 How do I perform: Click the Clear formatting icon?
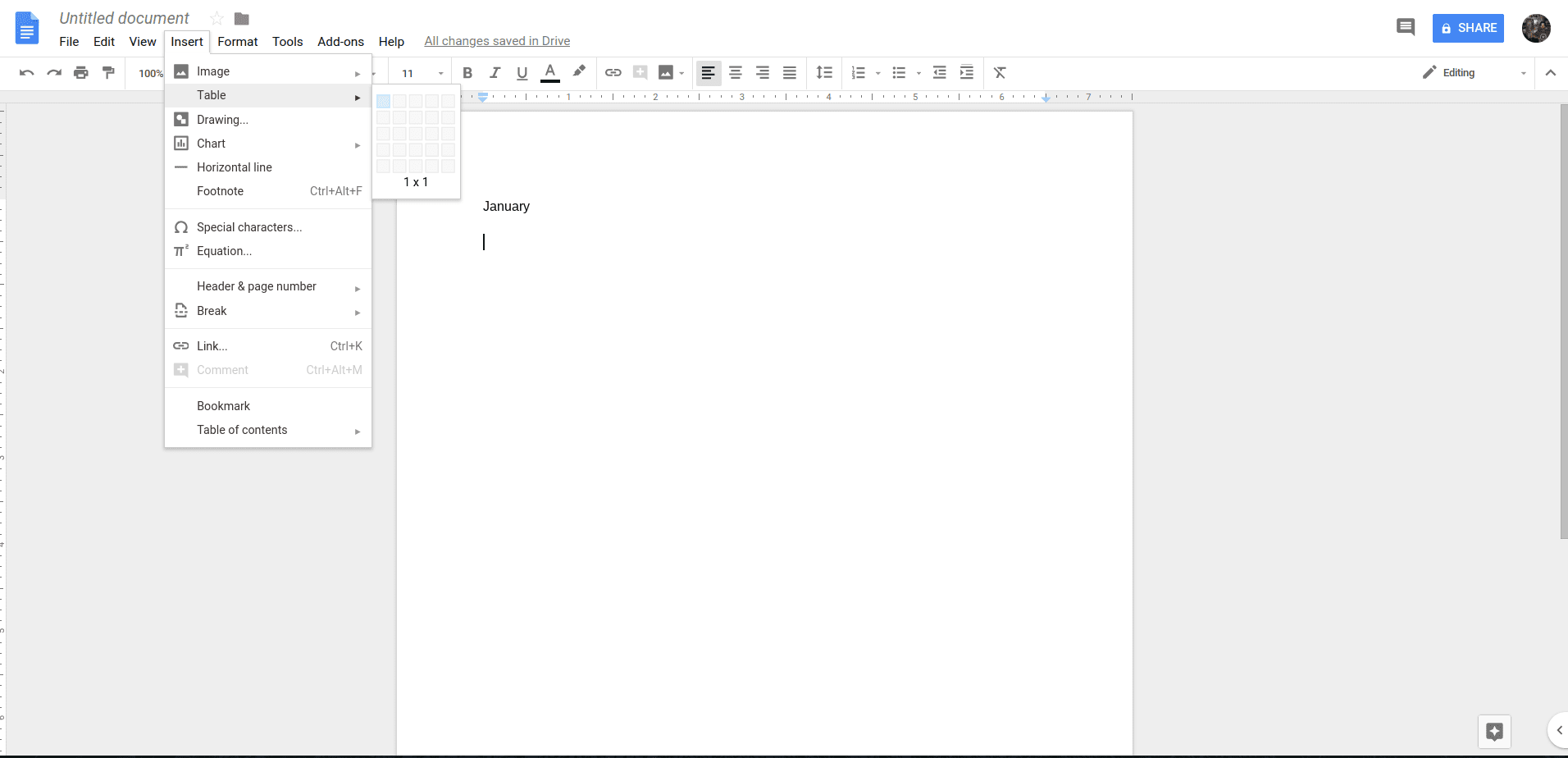[x=999, y=72]
